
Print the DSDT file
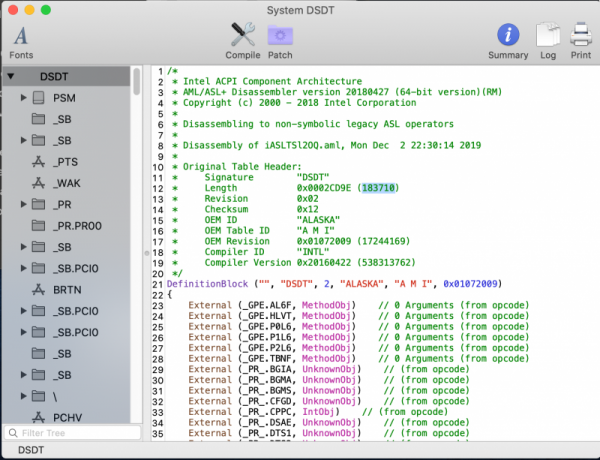tap(580, 38)
